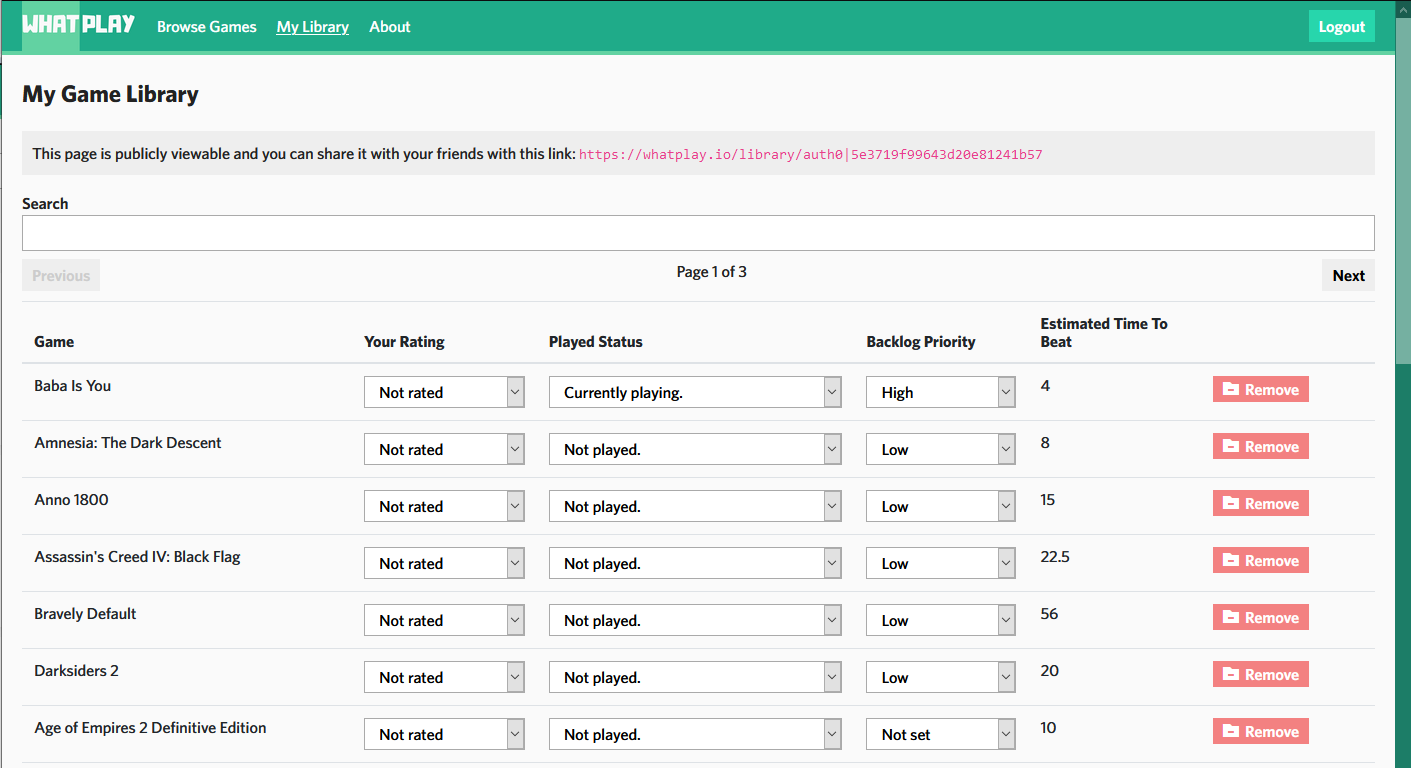1411x768 pixels.
Task: Set backlog priority for Bravely Default
Action: click(941, 621)
